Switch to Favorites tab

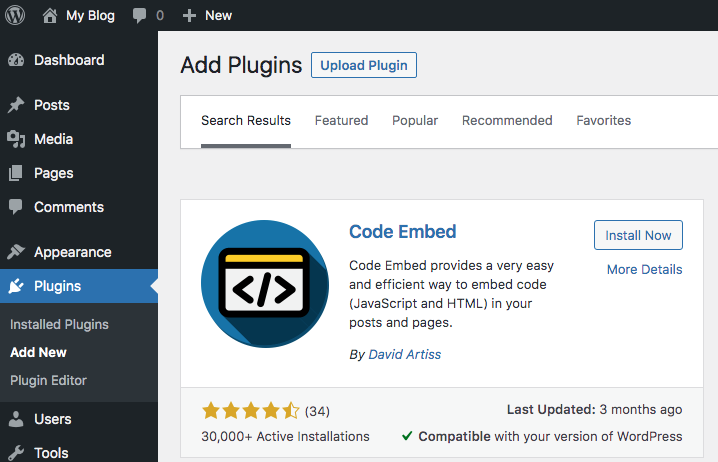[604, 120]
